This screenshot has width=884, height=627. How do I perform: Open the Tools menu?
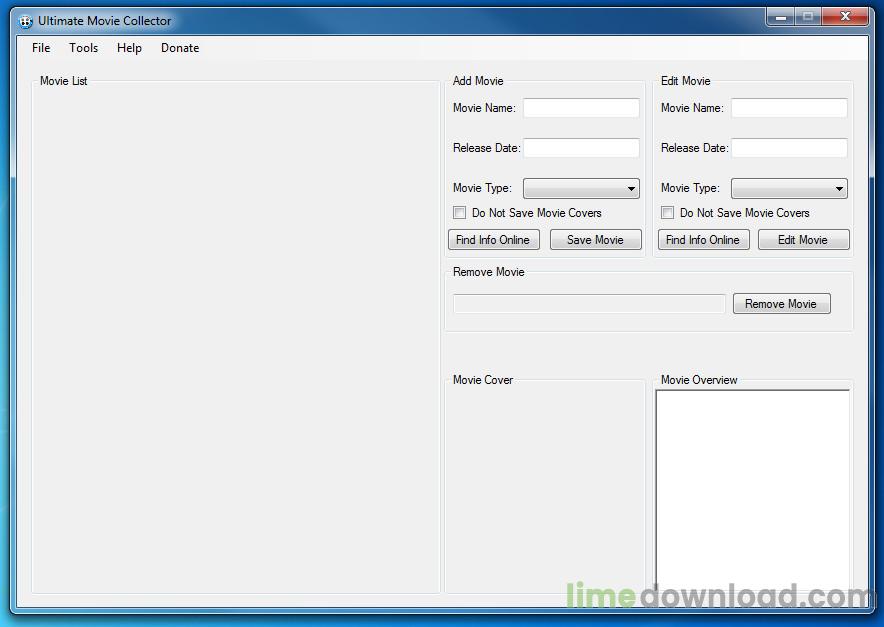(x=84, y=48)
